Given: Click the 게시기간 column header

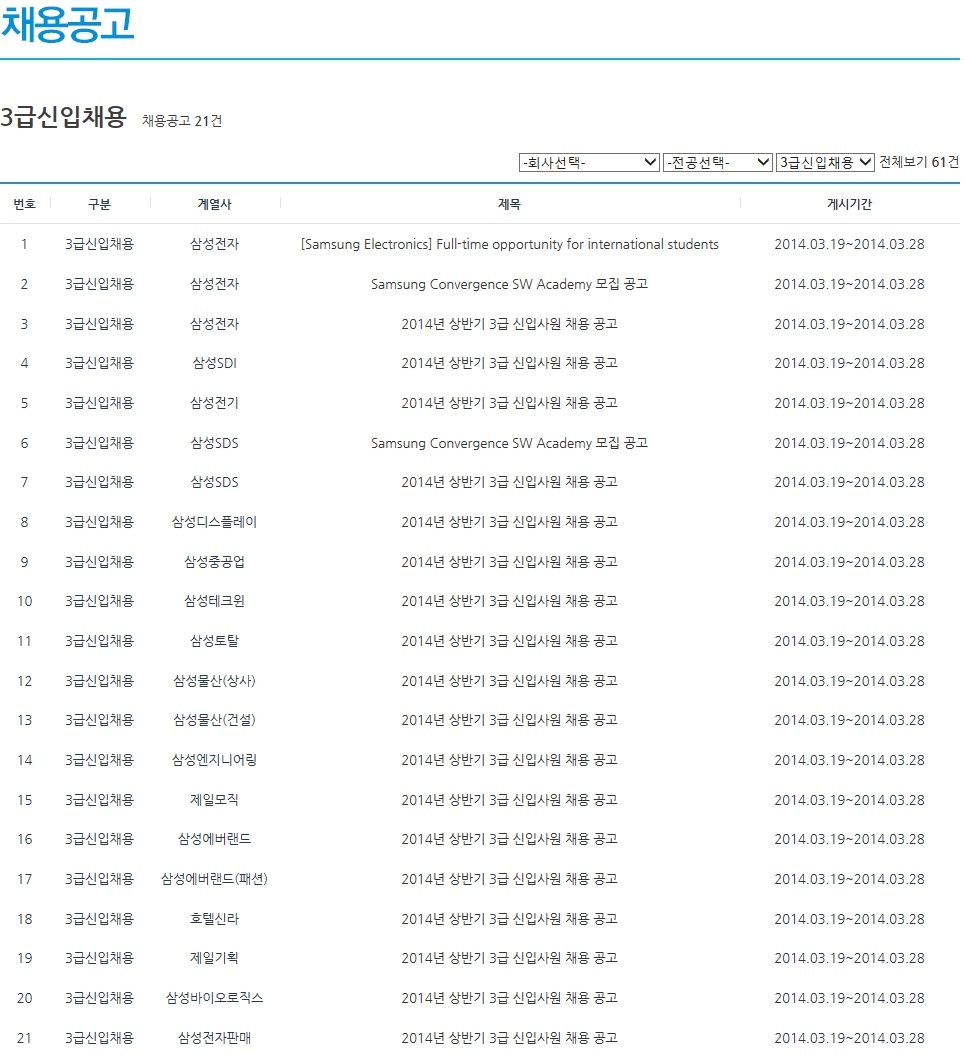Looking at the screenshot, I should click(849, 204).
